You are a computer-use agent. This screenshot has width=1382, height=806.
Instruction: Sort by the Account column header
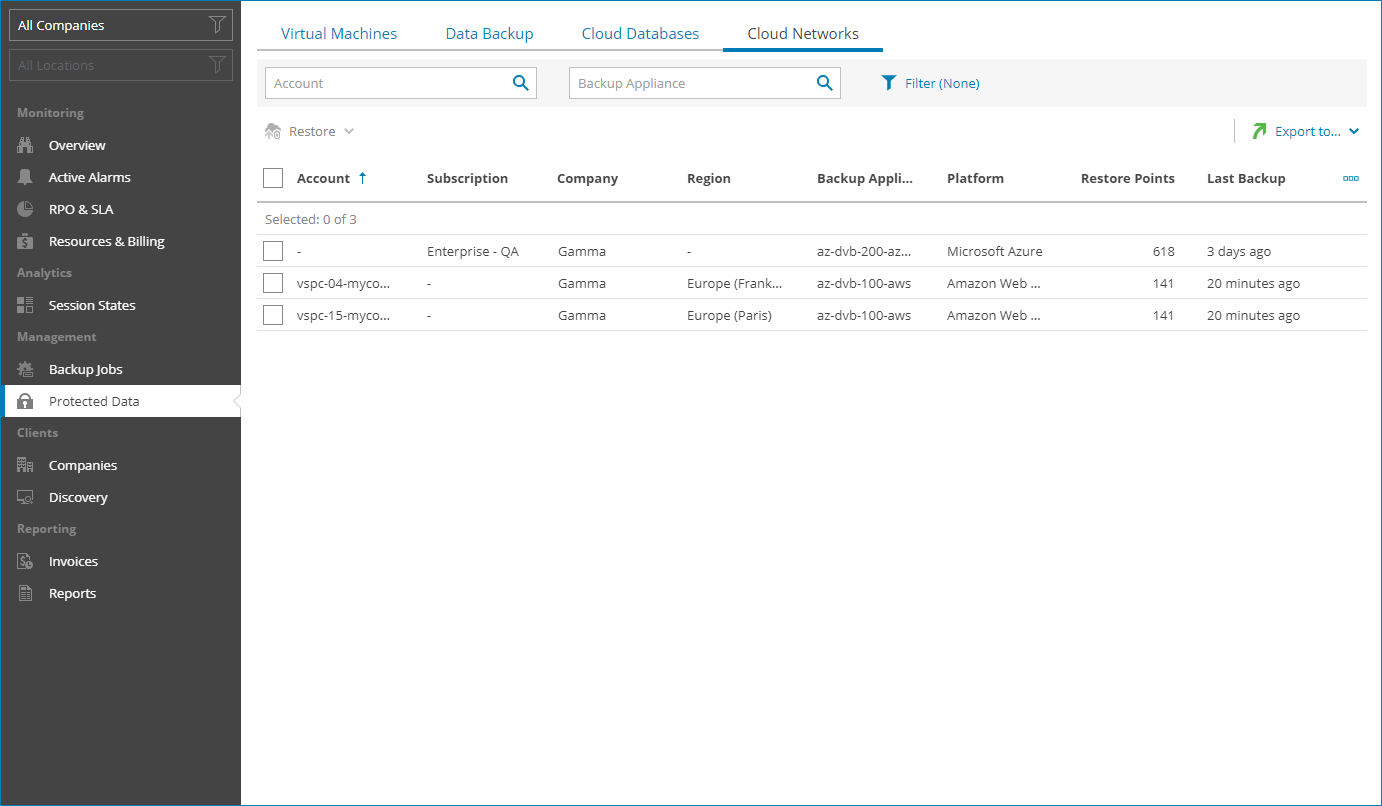[321, 178]
